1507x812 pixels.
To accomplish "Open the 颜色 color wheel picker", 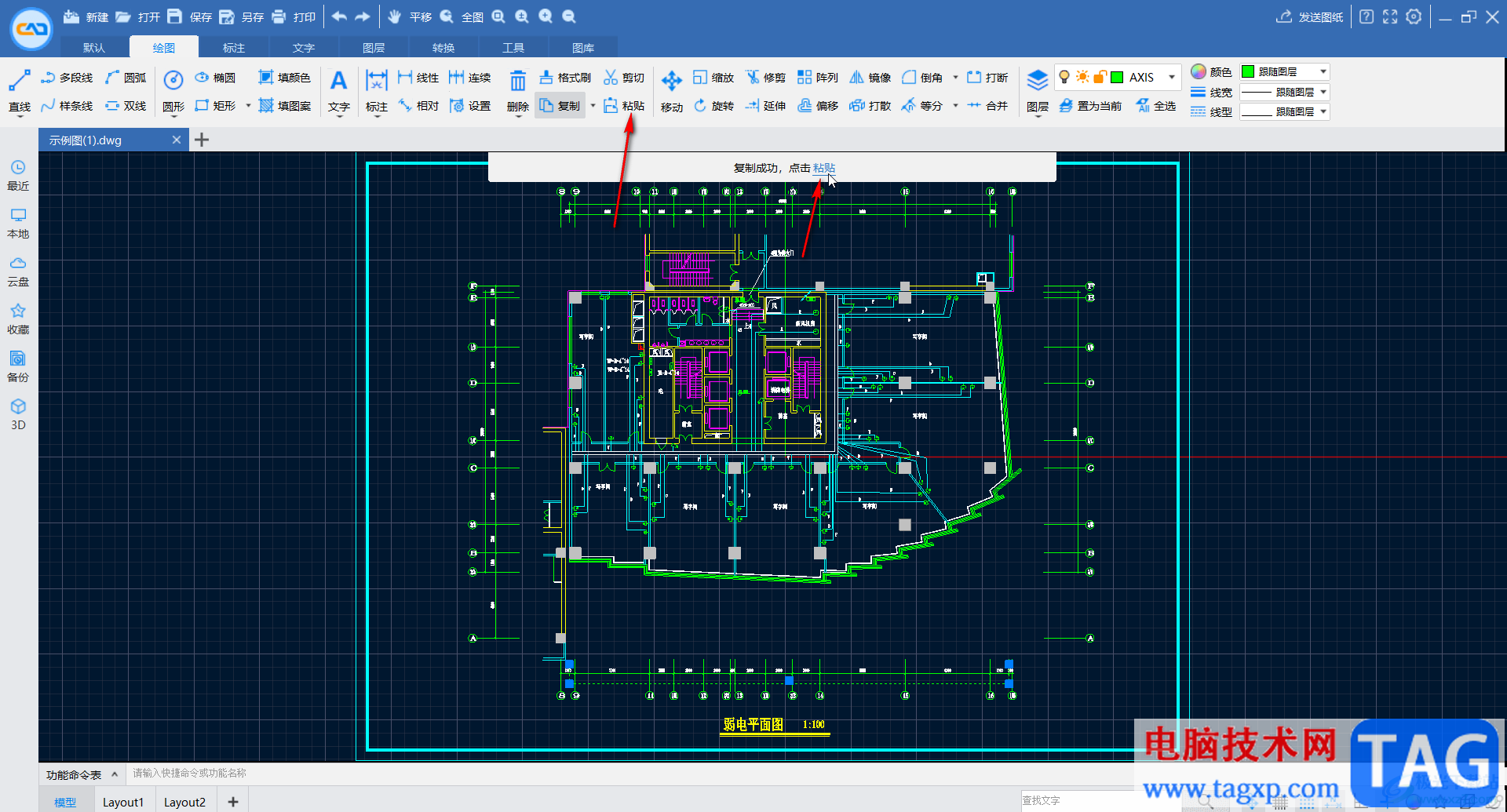I will tap(1199, 71).
